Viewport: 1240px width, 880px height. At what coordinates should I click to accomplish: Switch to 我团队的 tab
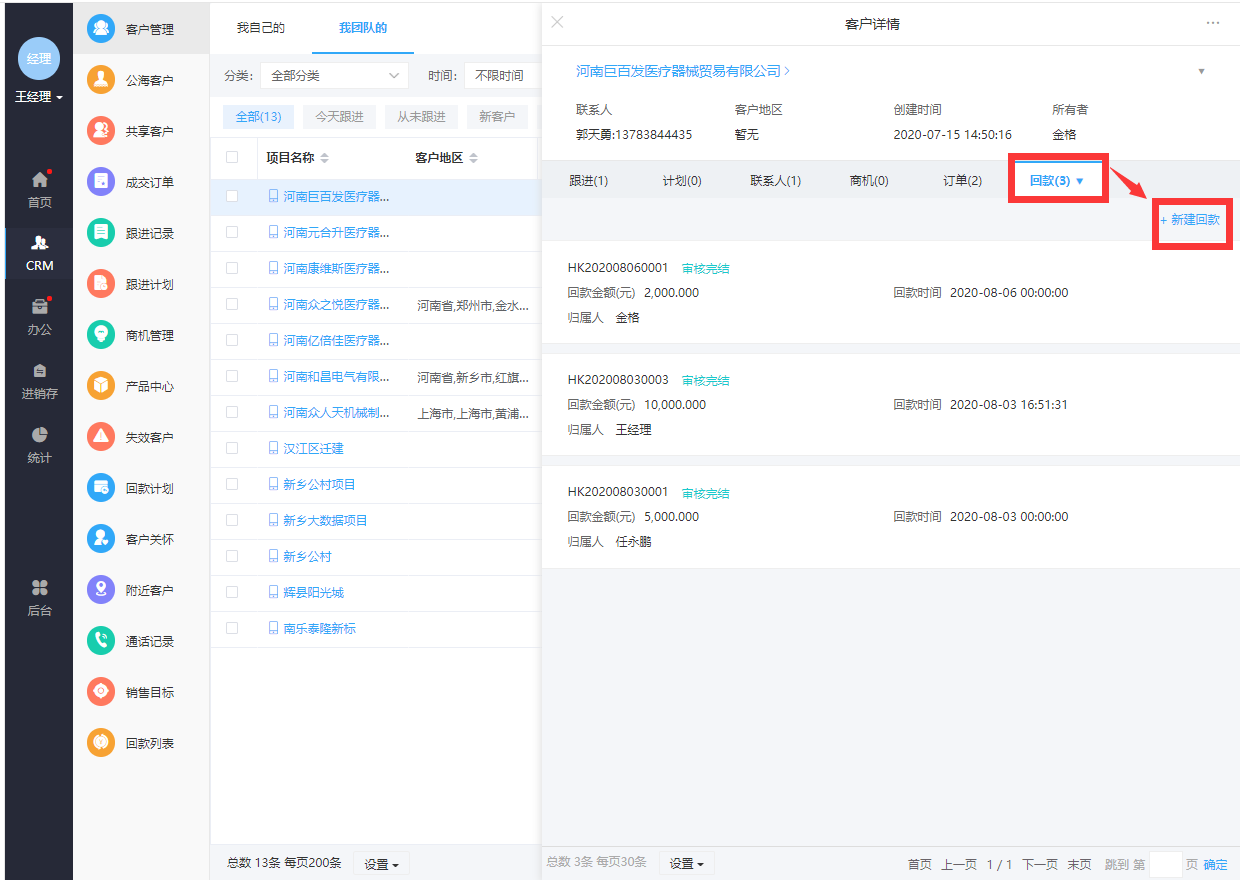point(363,28)
